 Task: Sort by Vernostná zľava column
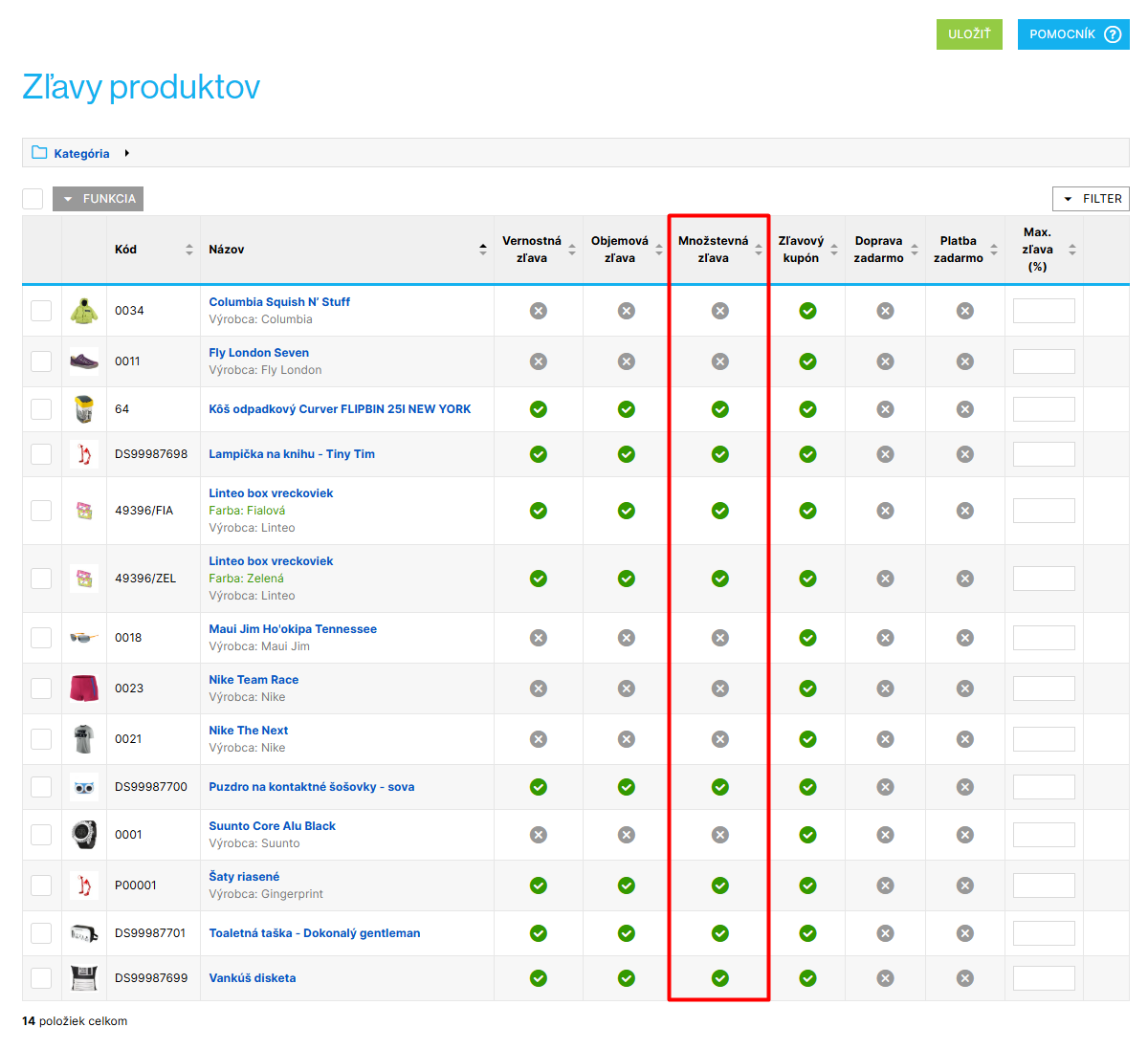tap(572, 250)
